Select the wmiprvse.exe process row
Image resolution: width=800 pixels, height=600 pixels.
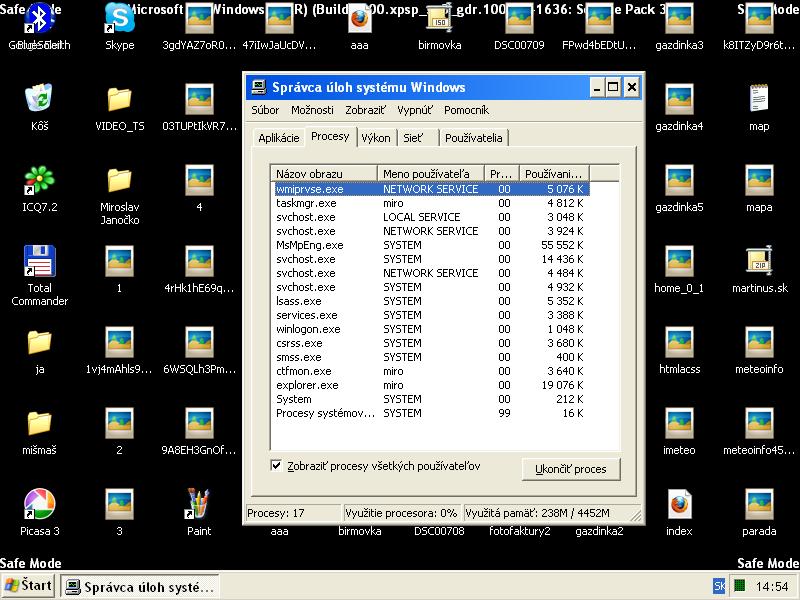click(431, 189)
